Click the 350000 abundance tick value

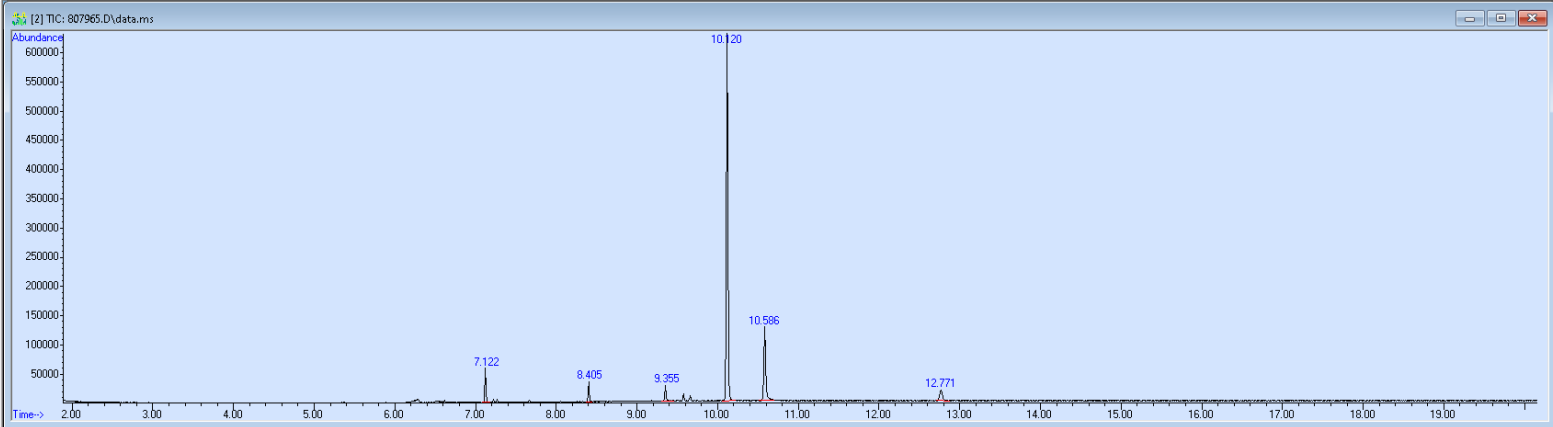pos(43,198)
